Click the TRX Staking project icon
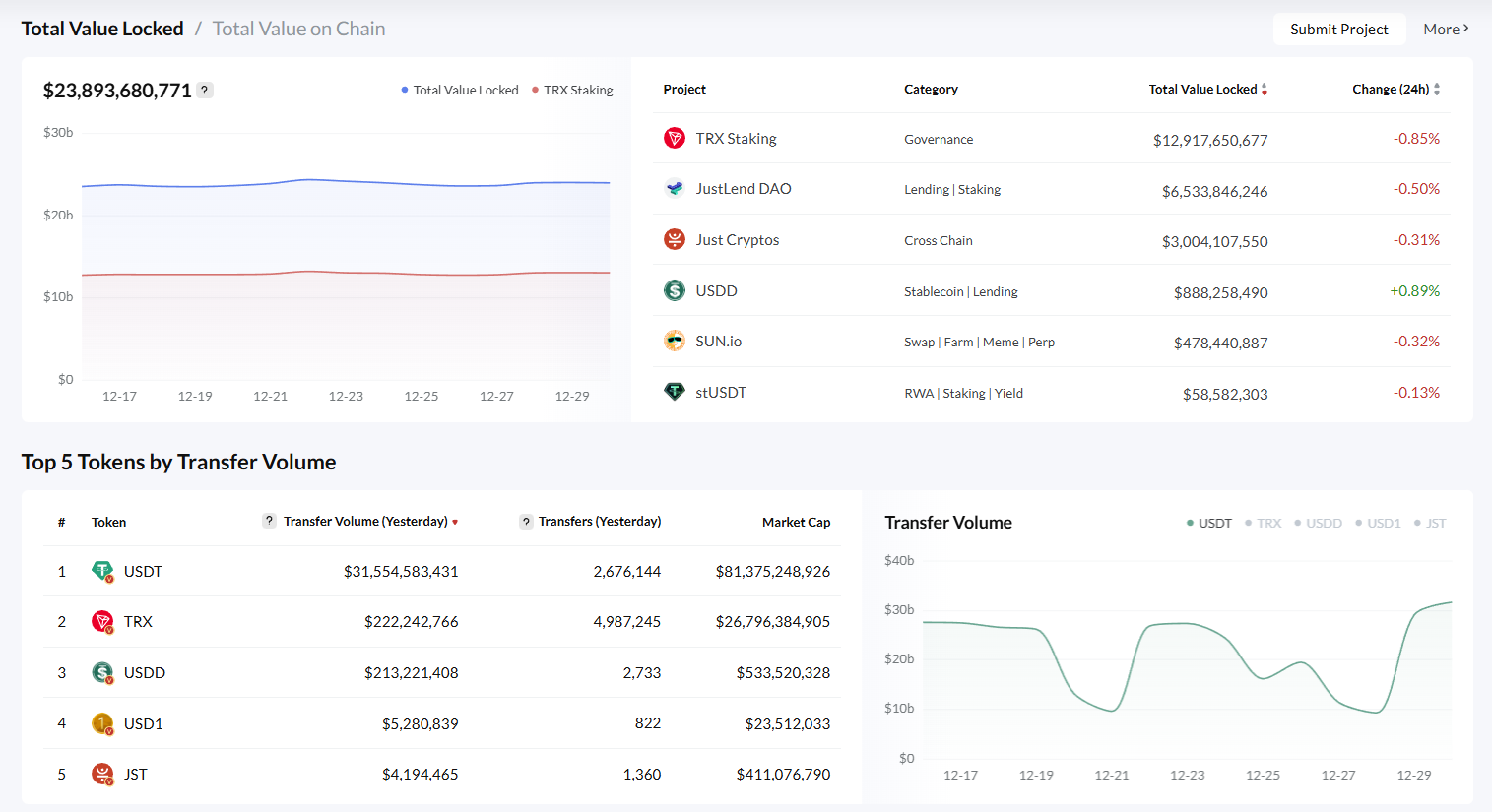Screen dimensions: 1492x812 tap(675, 138)
